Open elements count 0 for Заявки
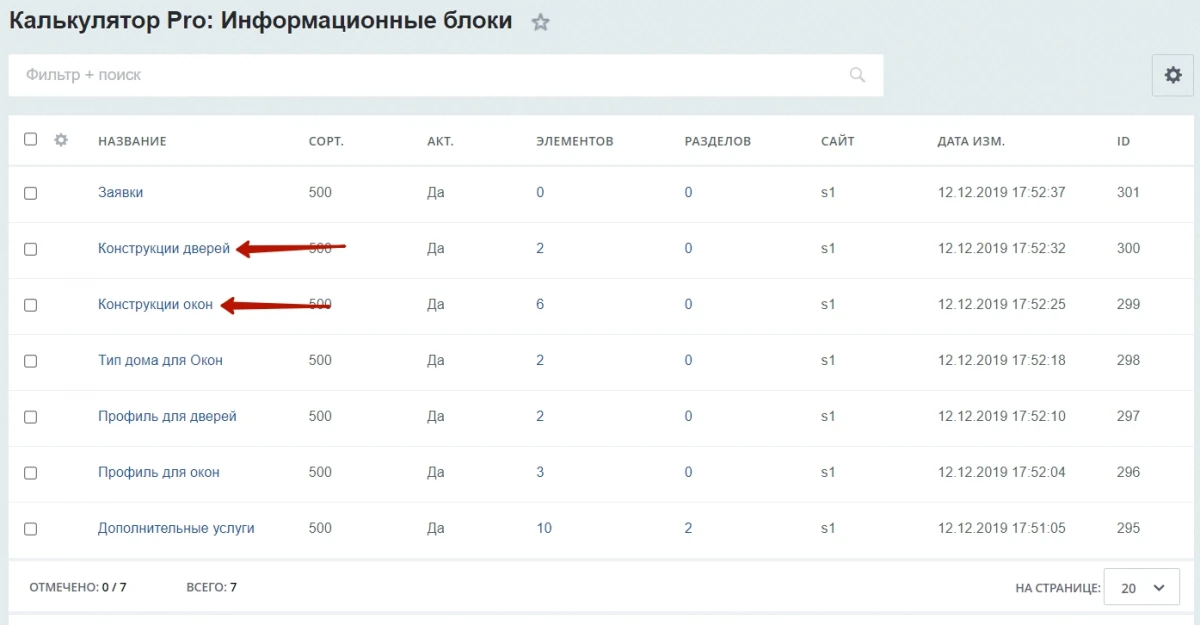Image resolution: width=1200 pixels, height=625 pixels. [x=540, y=192]
